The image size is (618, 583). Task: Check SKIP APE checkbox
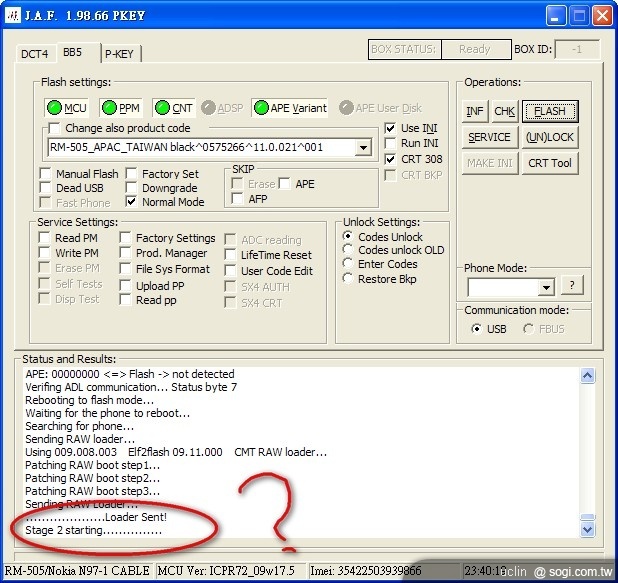(x=285, y=184)
